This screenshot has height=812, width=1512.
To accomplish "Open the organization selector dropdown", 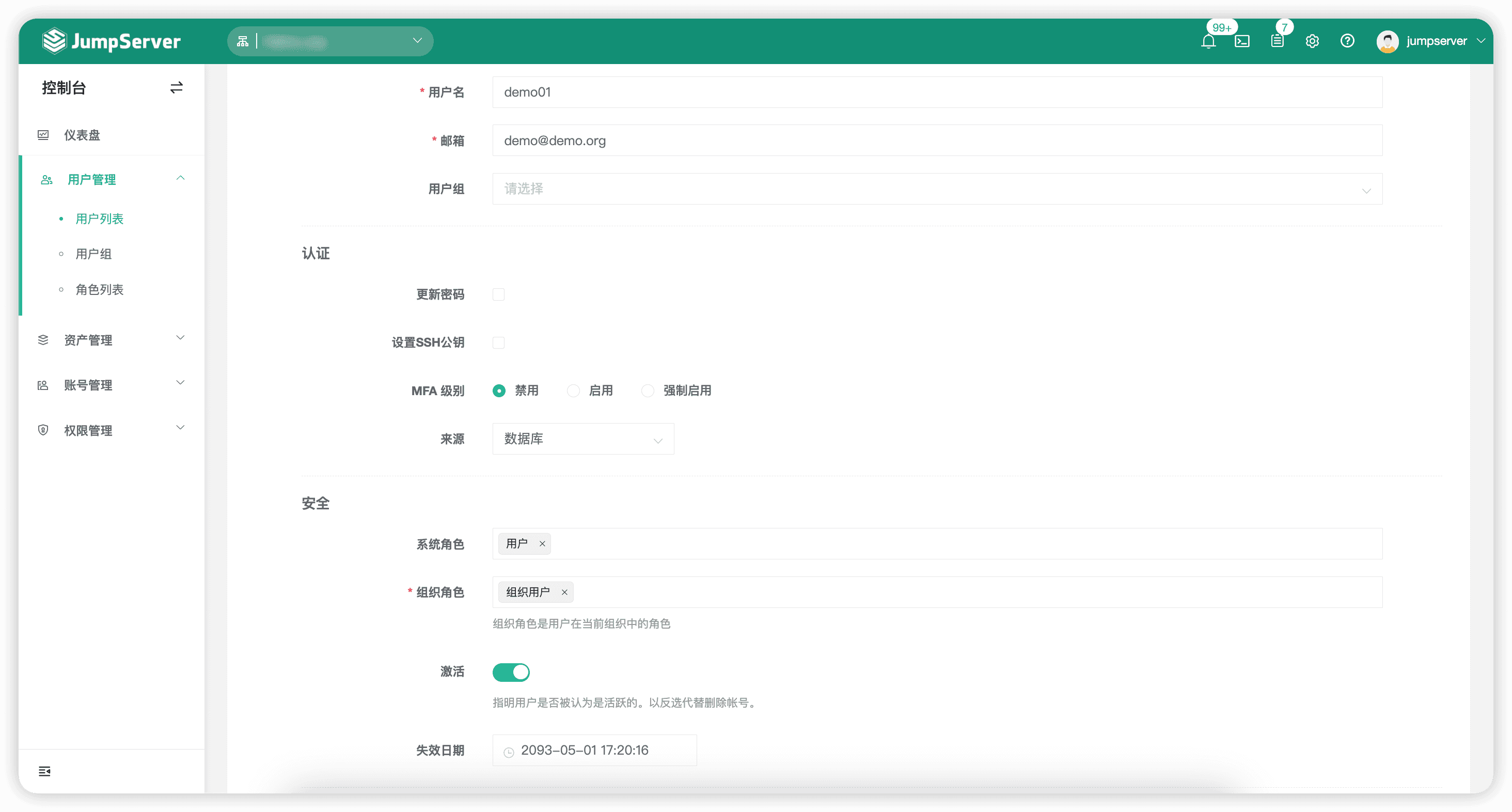I will 330,41.
